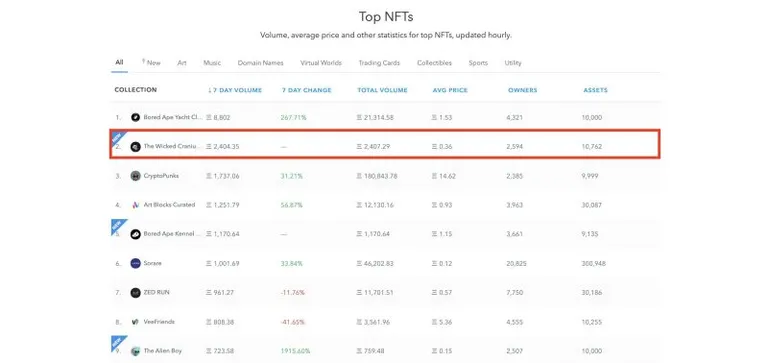Click the CryptoPunks collection name link

(161, 176)
